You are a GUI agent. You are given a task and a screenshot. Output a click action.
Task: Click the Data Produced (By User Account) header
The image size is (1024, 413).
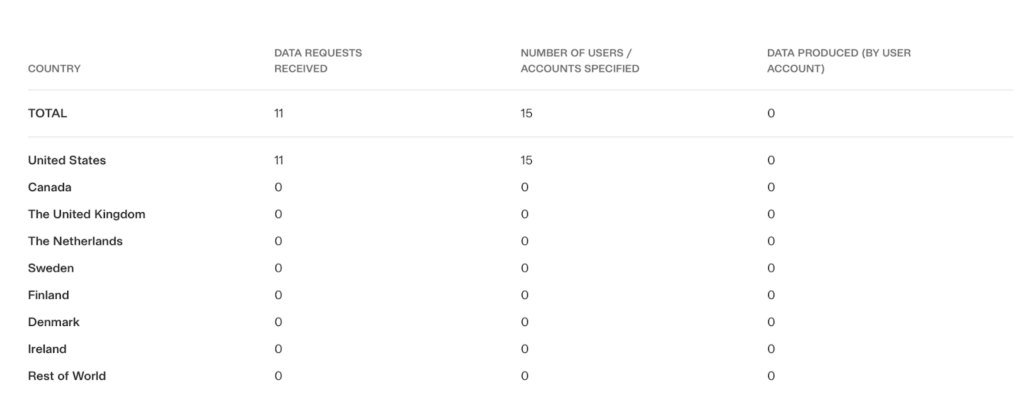pos(838,60)
